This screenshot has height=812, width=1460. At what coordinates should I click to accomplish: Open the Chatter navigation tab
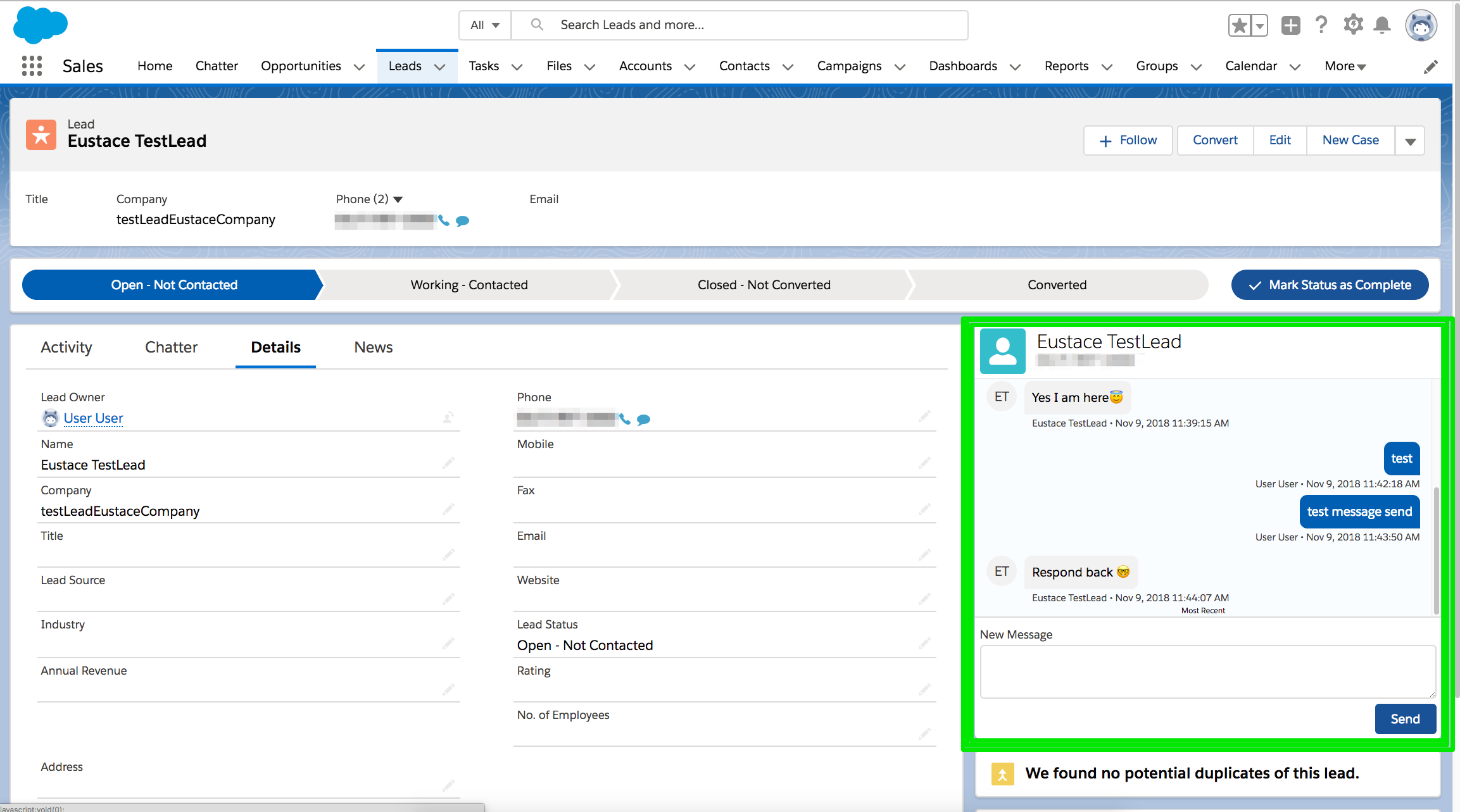(x=217, y=66)
